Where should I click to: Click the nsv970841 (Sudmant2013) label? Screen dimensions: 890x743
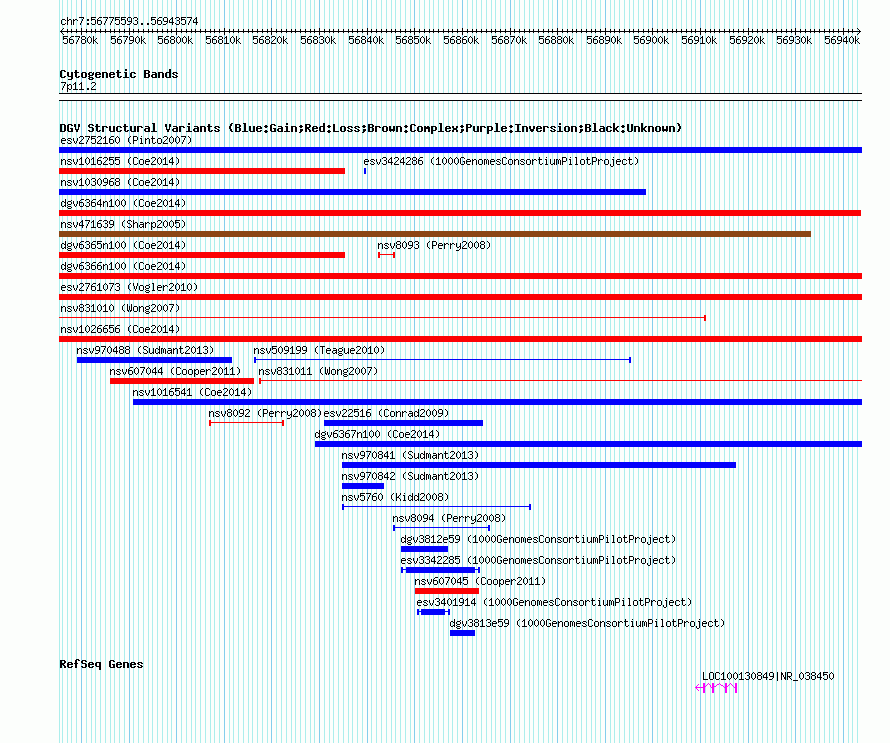410,455
